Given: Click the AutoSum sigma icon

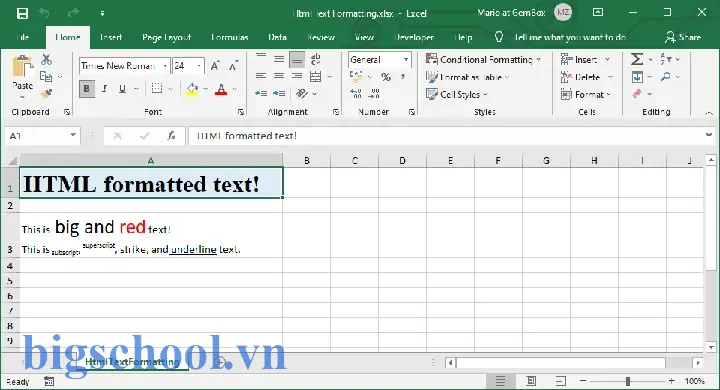Looking at the screenshot, I should tap(637, 59).
